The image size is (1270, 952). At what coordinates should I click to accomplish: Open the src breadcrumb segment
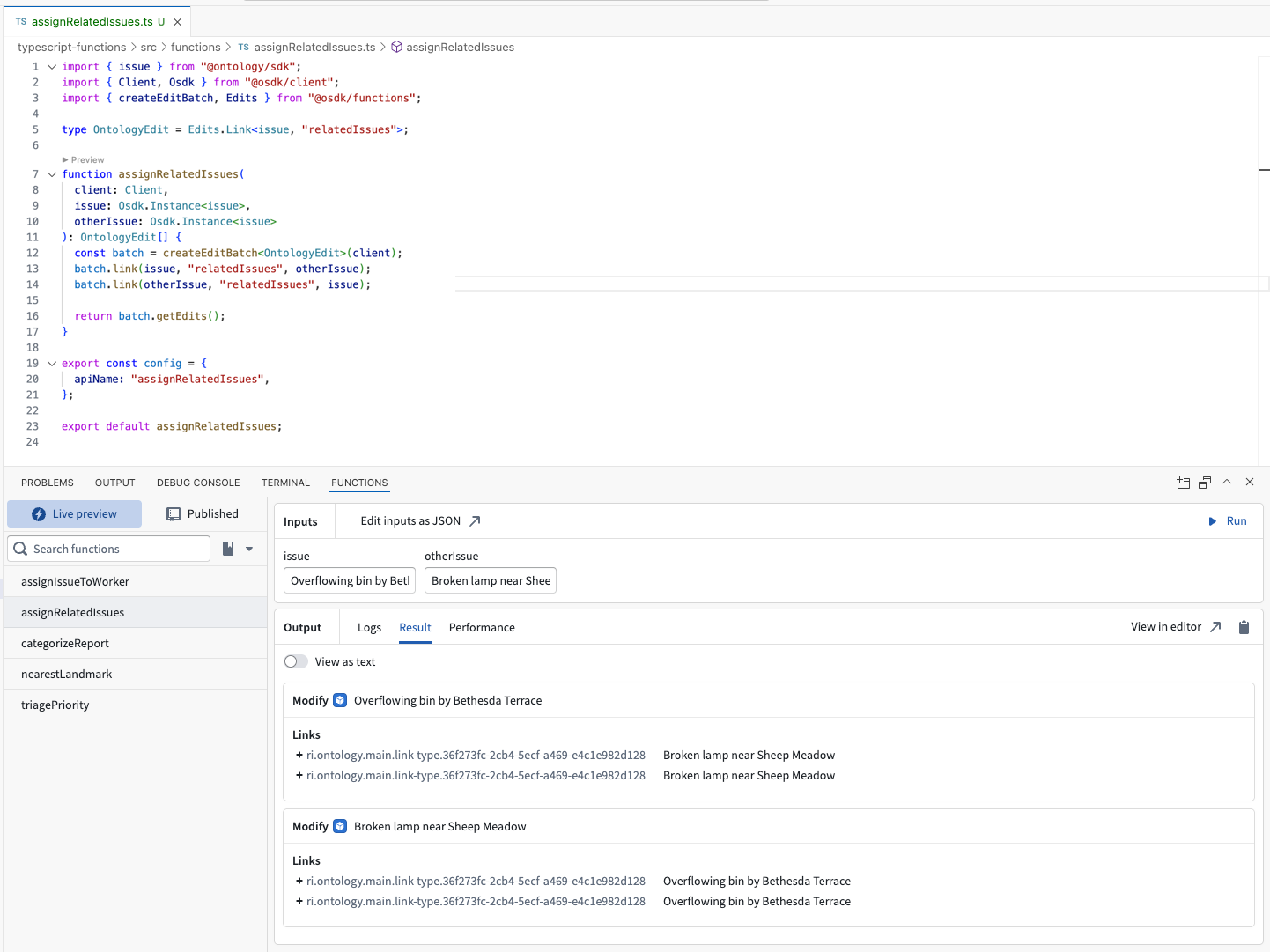pos(149,48)
